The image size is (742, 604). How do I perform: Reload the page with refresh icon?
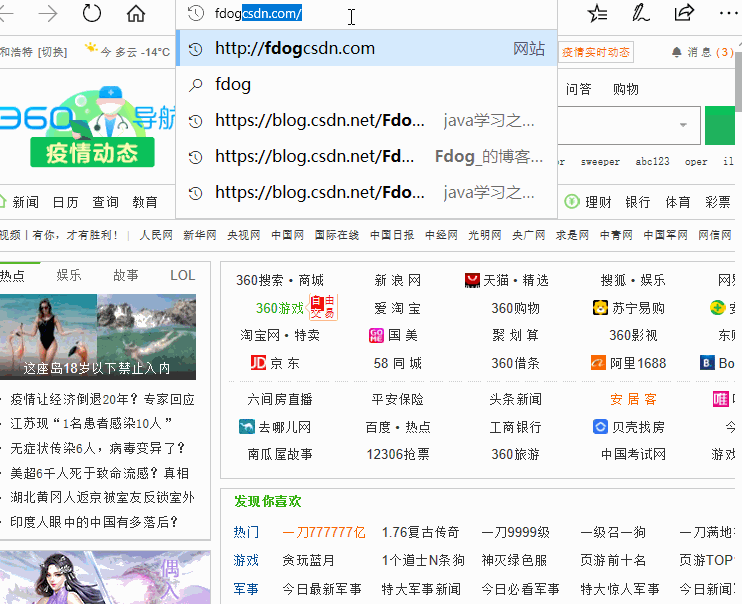91,13
